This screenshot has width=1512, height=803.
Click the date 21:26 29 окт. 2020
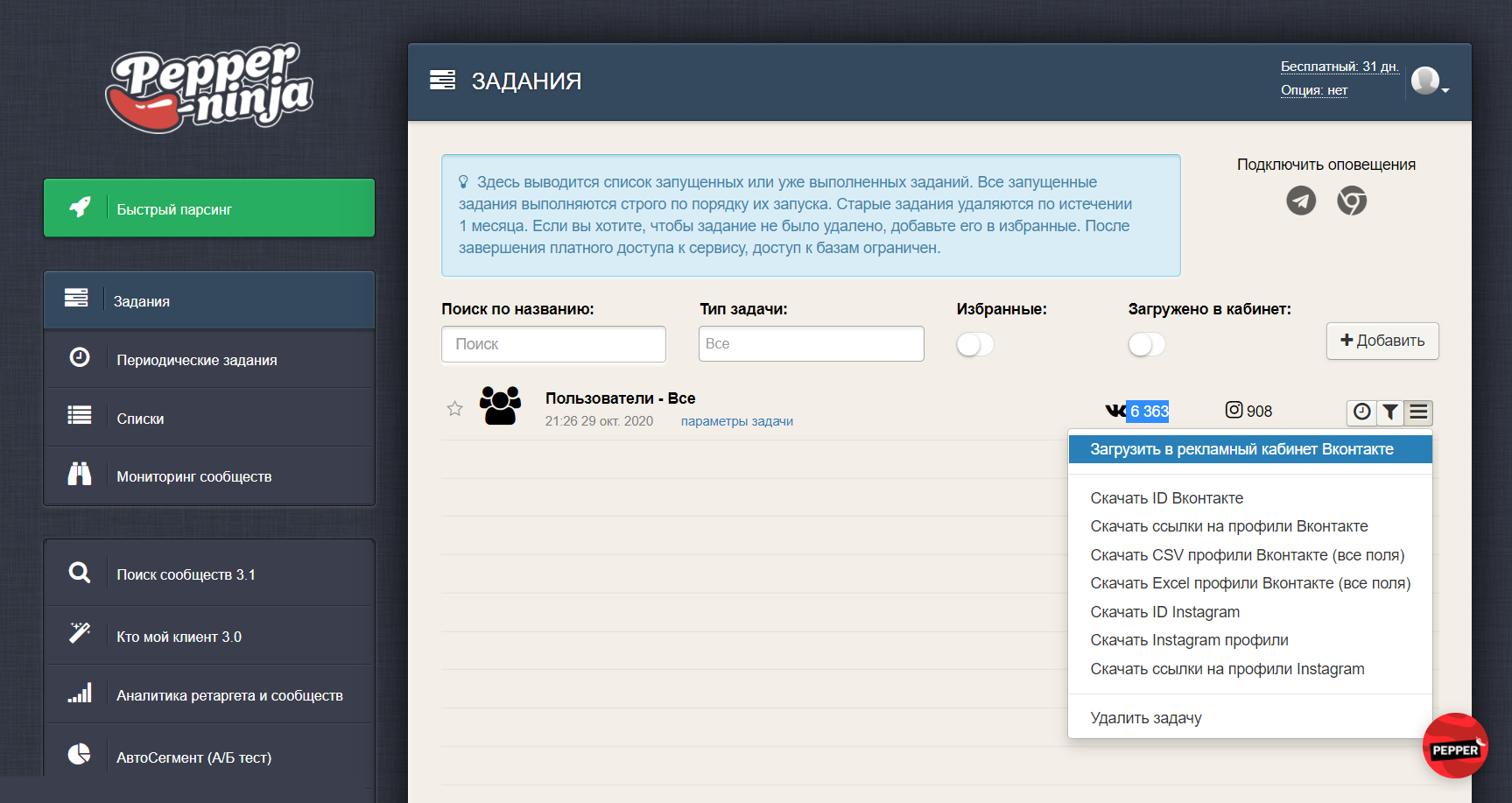(599, 421)
